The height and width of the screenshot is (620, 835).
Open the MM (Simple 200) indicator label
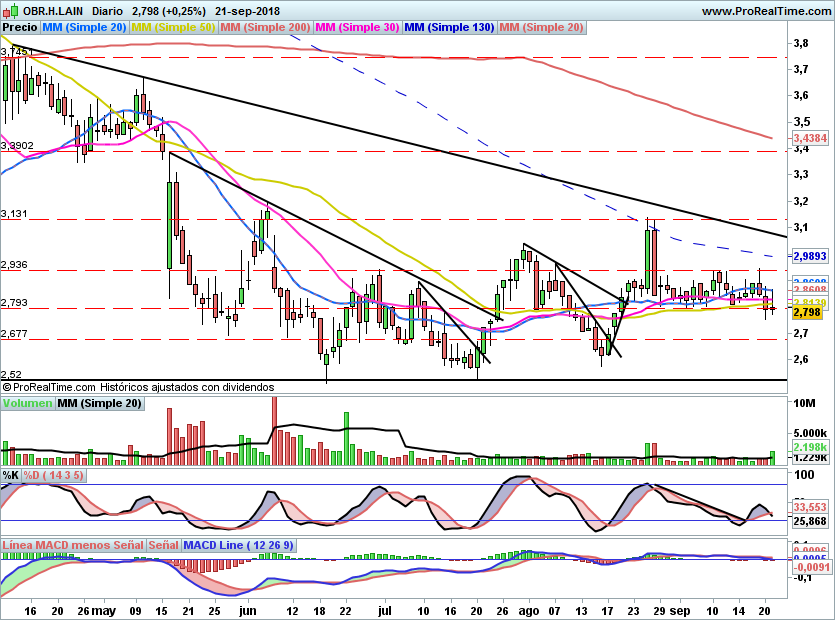click(266, 27)
